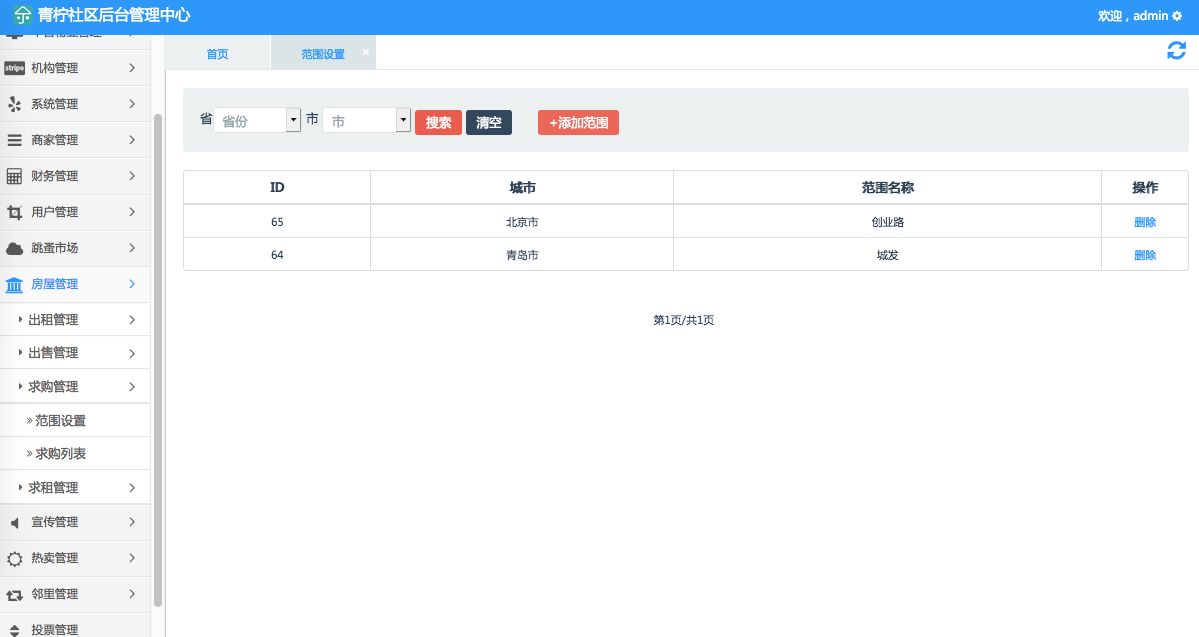Image resolution: width=1199 pixels, height=637 pixels.
Task: Click the 青柠社区后台管理中心 title
Action: tap(114, 15)
